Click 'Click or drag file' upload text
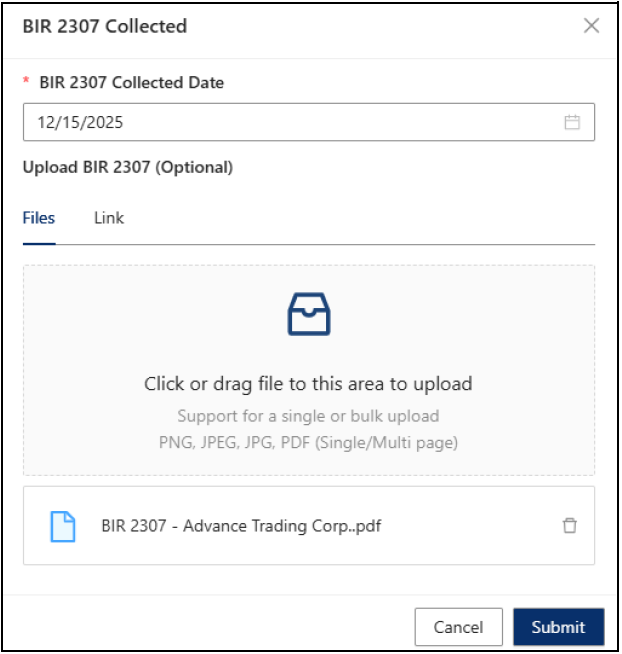This screenshot has height=654, width=622. tap(308, 384)
